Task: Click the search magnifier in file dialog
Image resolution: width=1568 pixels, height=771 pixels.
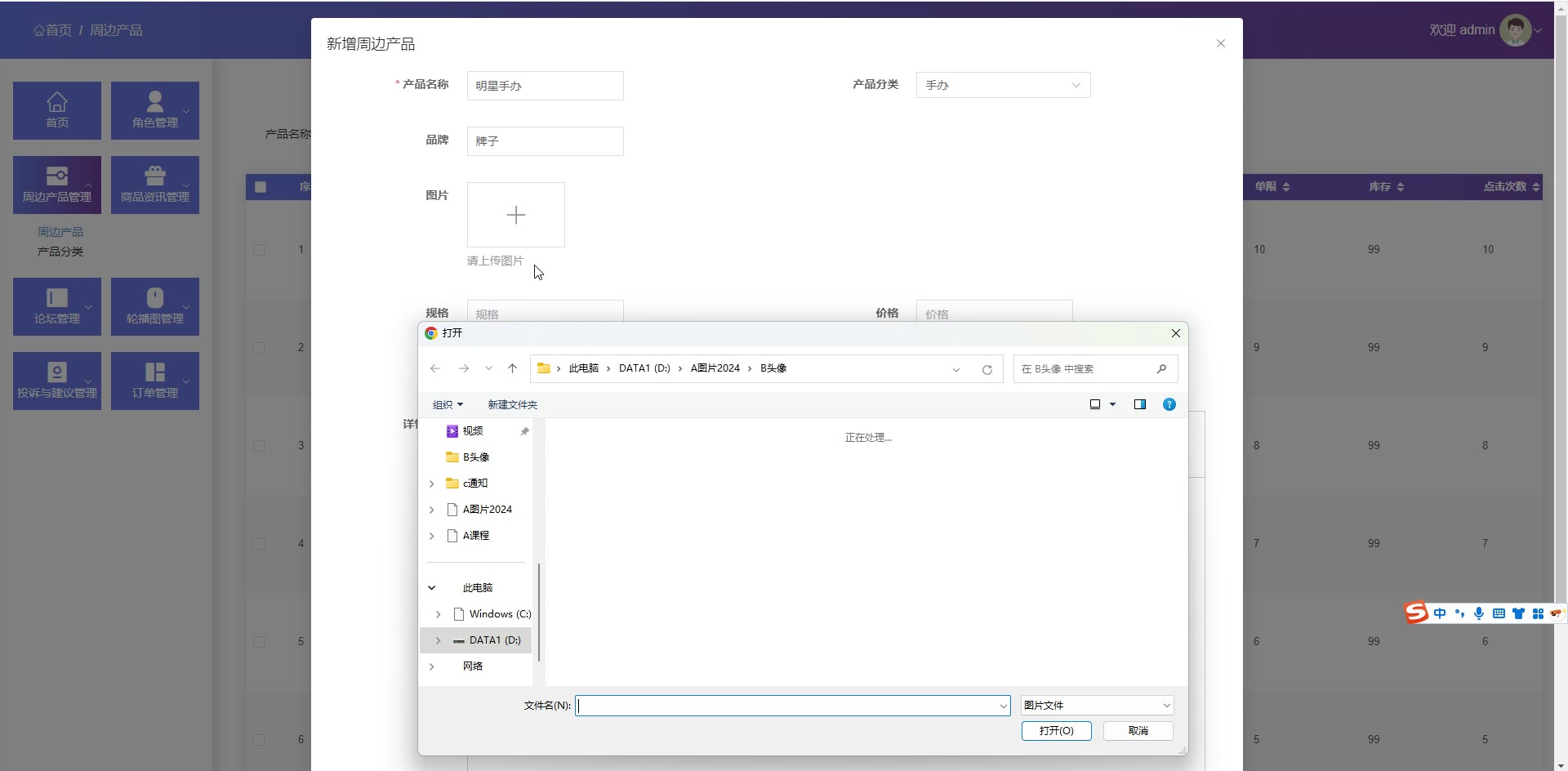Action: tap(1161, 369)
